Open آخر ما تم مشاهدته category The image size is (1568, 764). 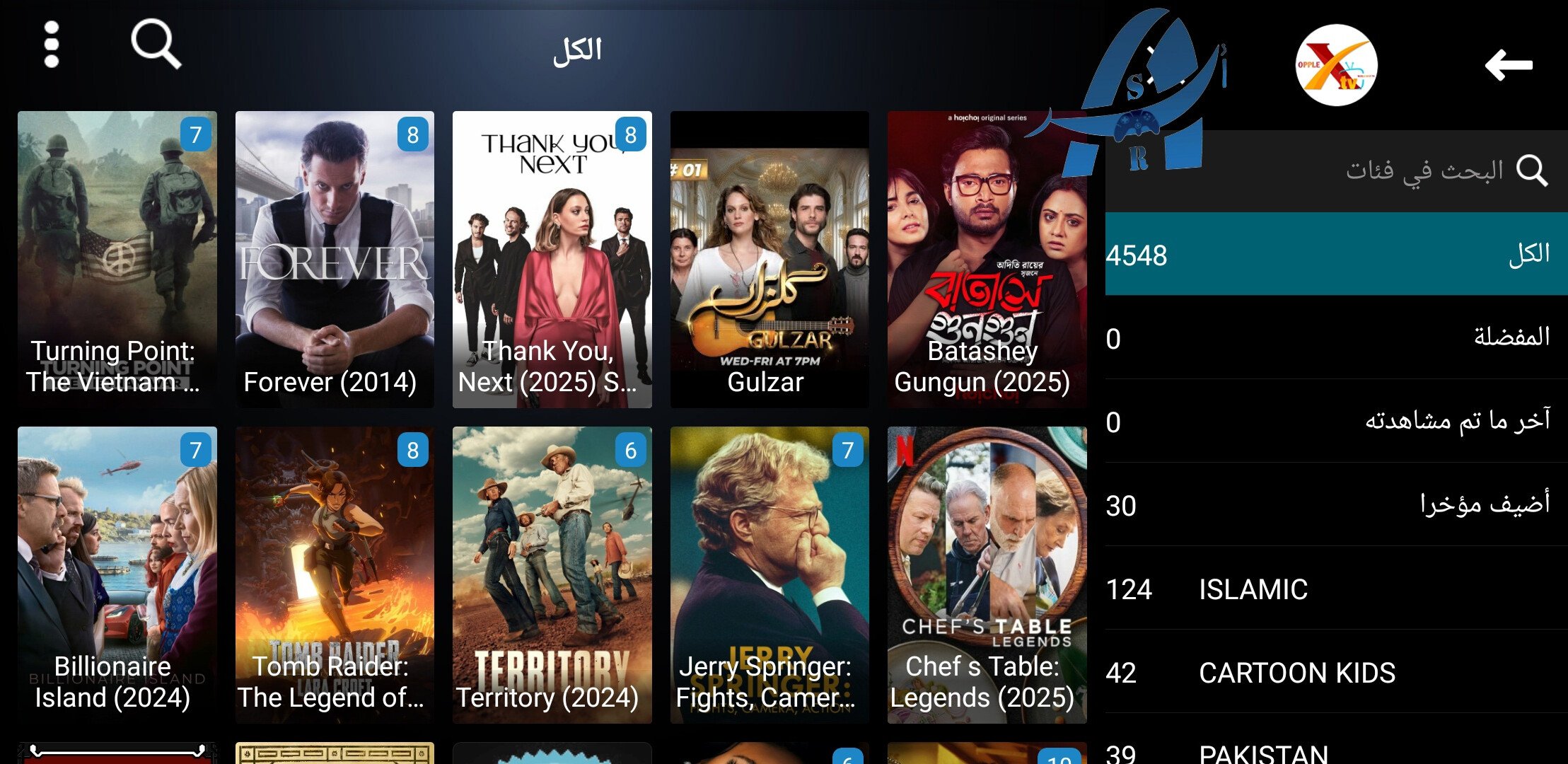[1336, 421]
